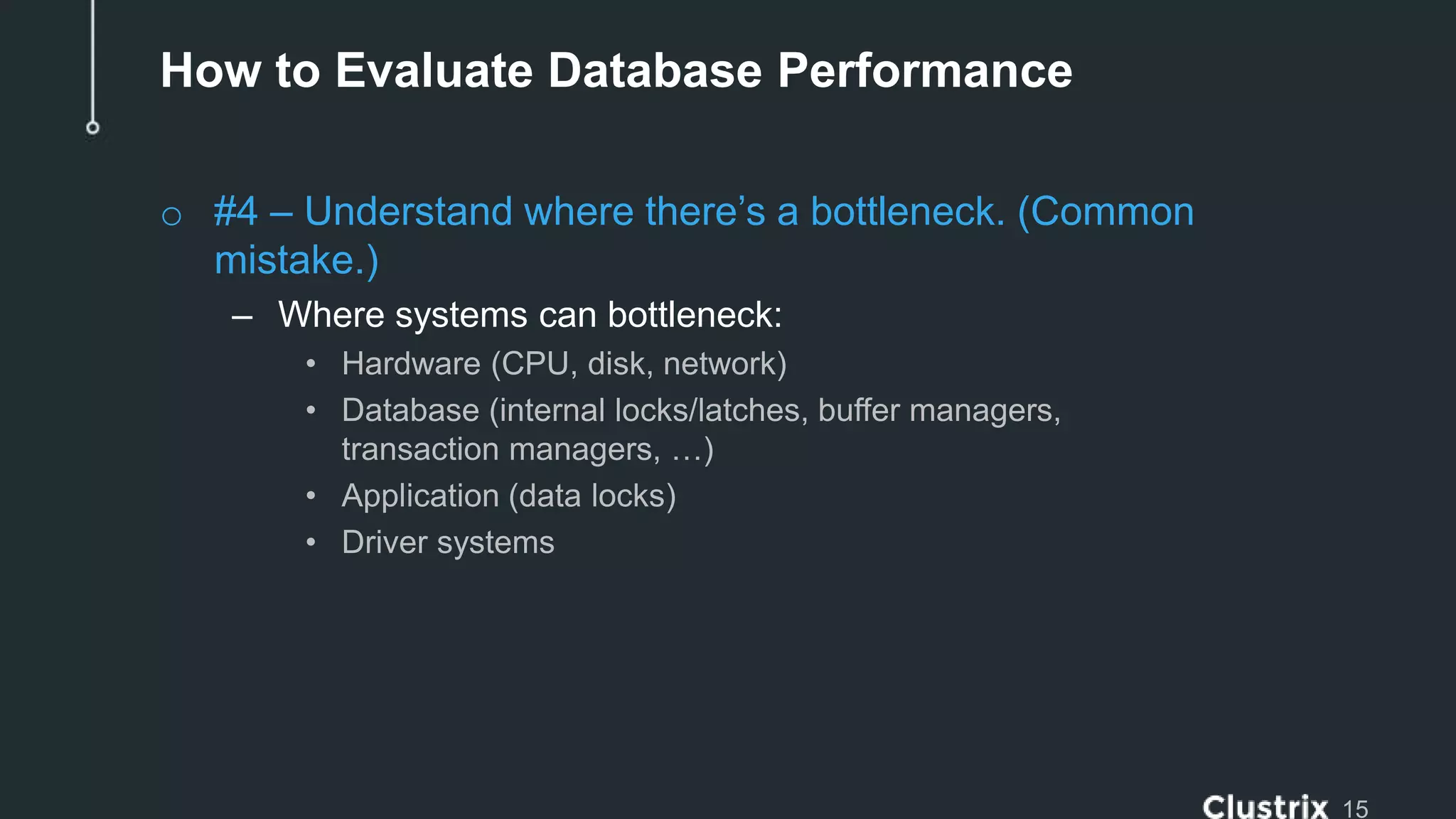Click the dash marker before 'Where systems can bottleneck'
Image resolution: width=1456 pixels, height=819 pixels.
242,316
